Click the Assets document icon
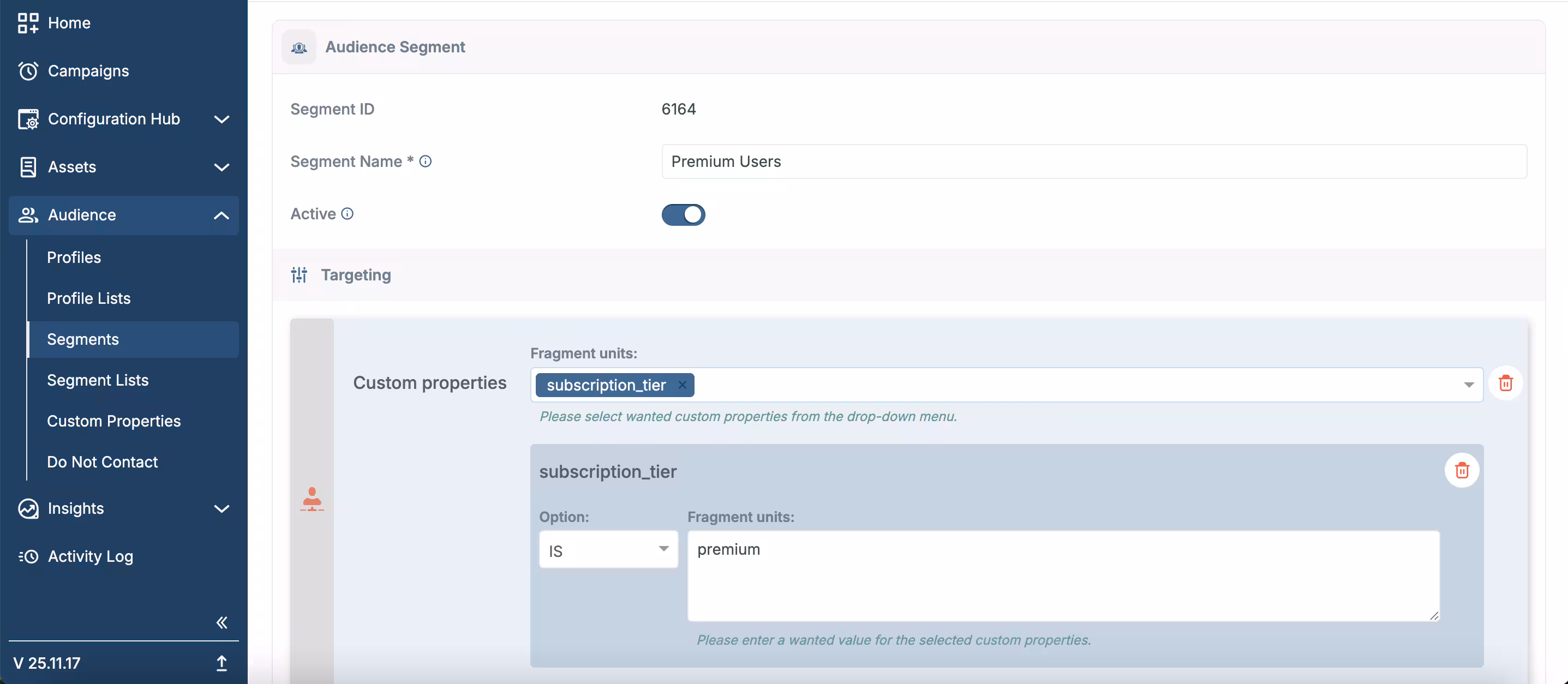 pos(27,167)
